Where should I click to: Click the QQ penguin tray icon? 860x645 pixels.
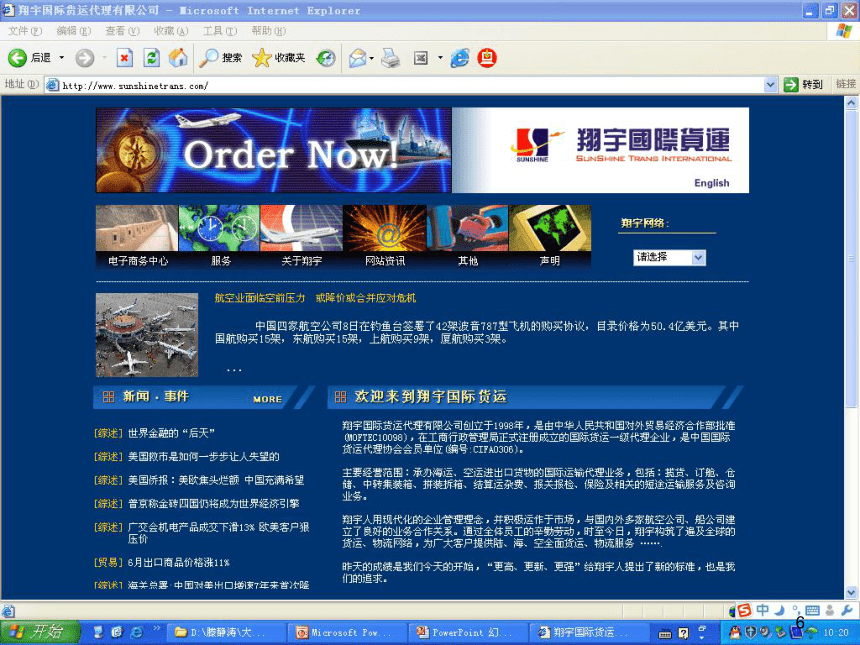click(x=735, y=632)
